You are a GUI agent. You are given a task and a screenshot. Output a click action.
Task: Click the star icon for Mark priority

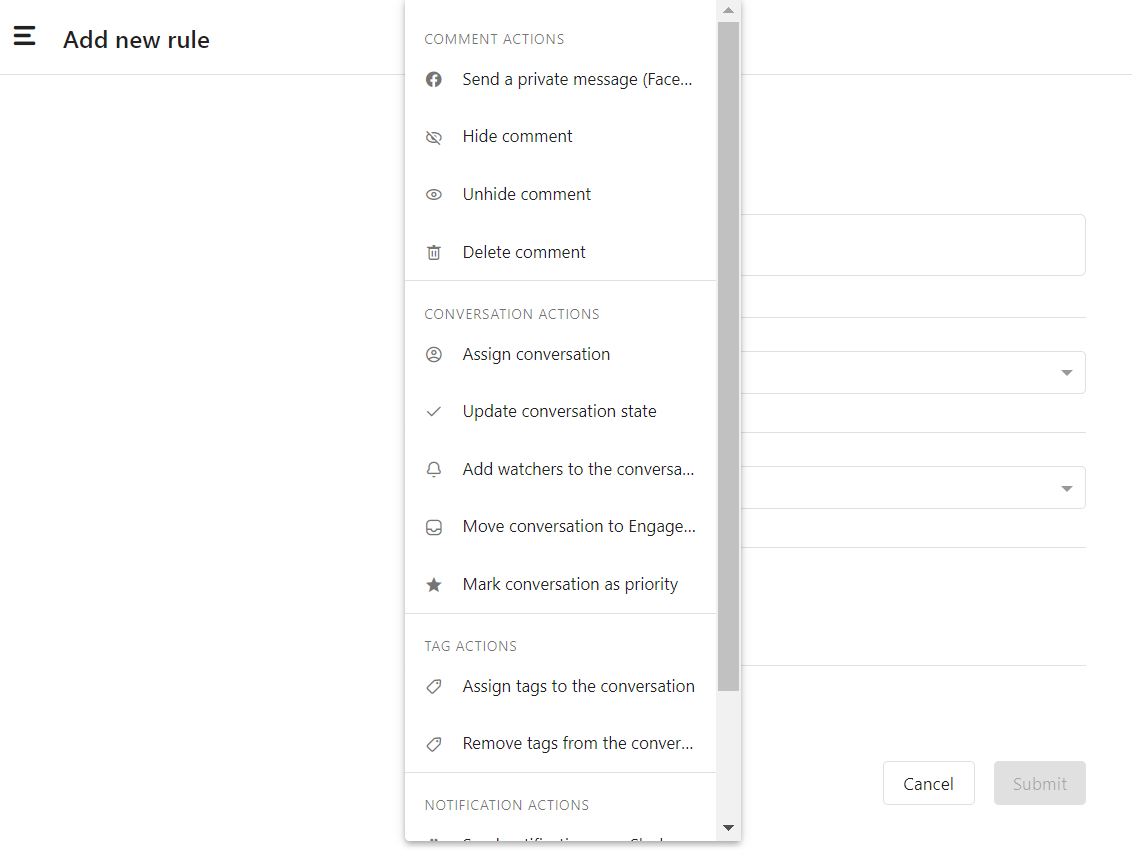[x=434, y=585]
